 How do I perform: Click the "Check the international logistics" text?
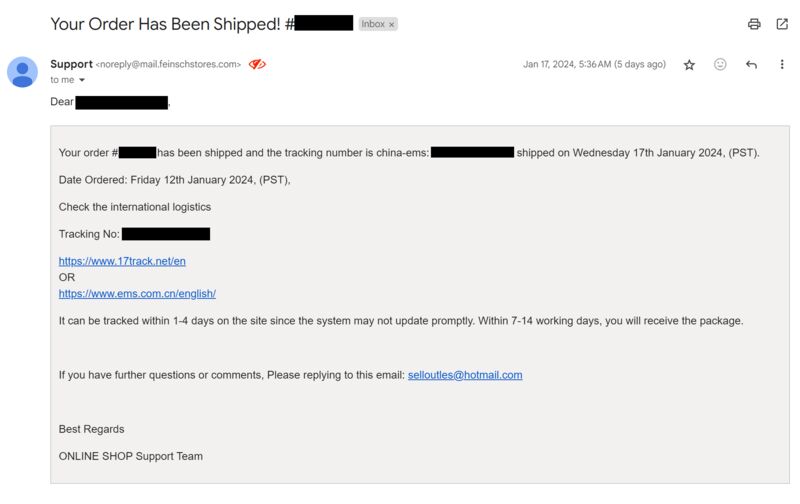pyautogui.click(x=135, y=207)
